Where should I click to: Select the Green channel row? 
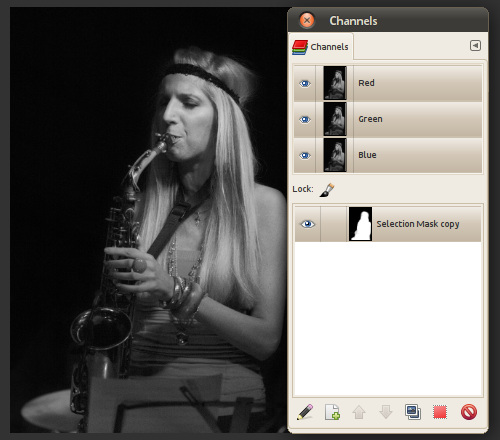(388, 119)
